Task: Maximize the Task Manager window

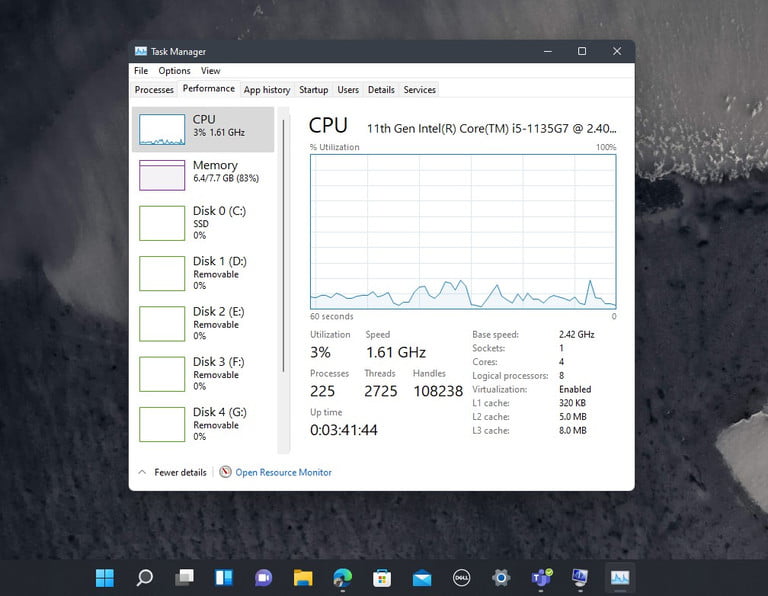Action: (x=582, y=51)
